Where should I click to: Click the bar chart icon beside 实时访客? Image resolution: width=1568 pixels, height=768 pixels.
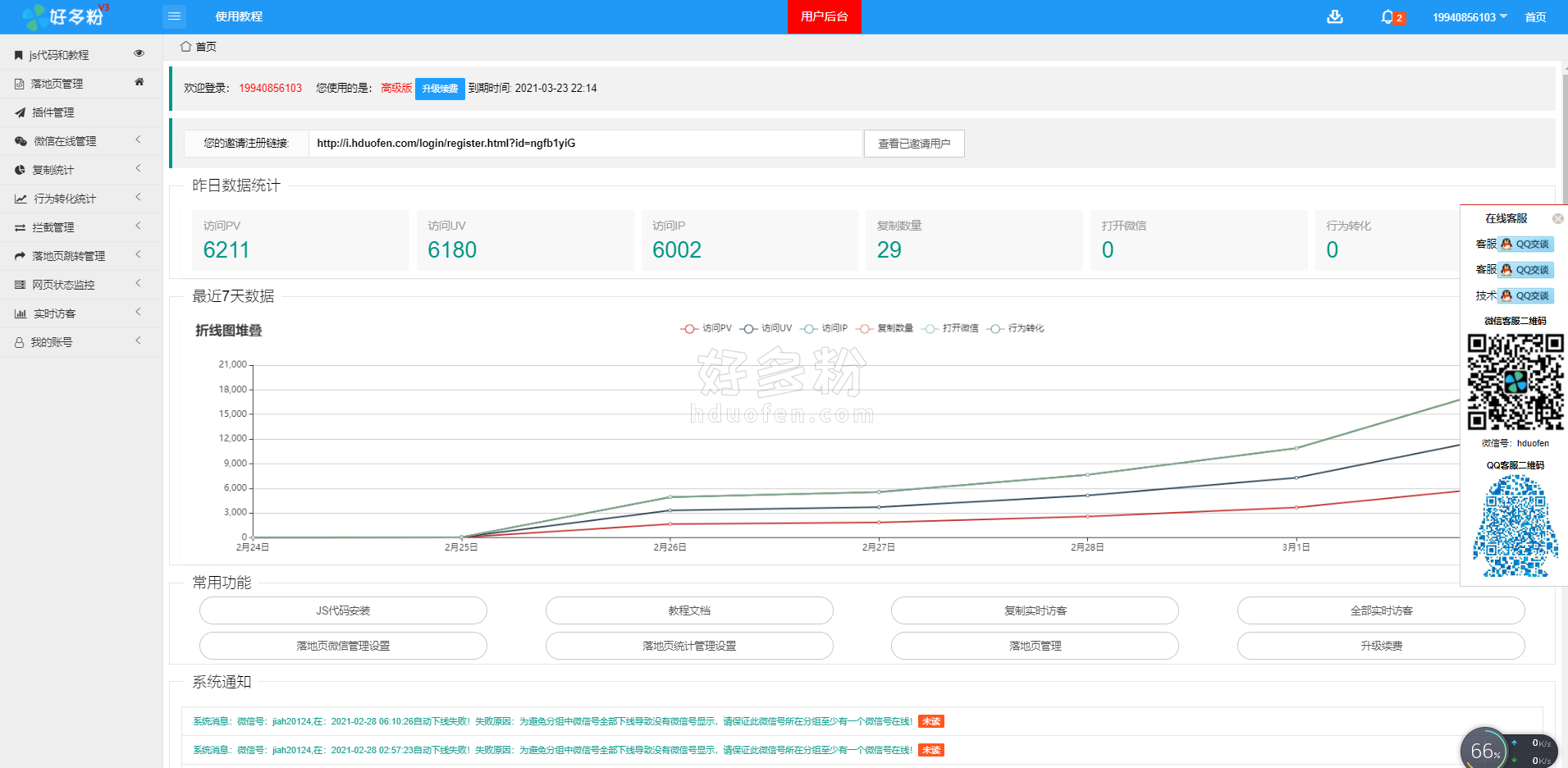coord(21,313)
